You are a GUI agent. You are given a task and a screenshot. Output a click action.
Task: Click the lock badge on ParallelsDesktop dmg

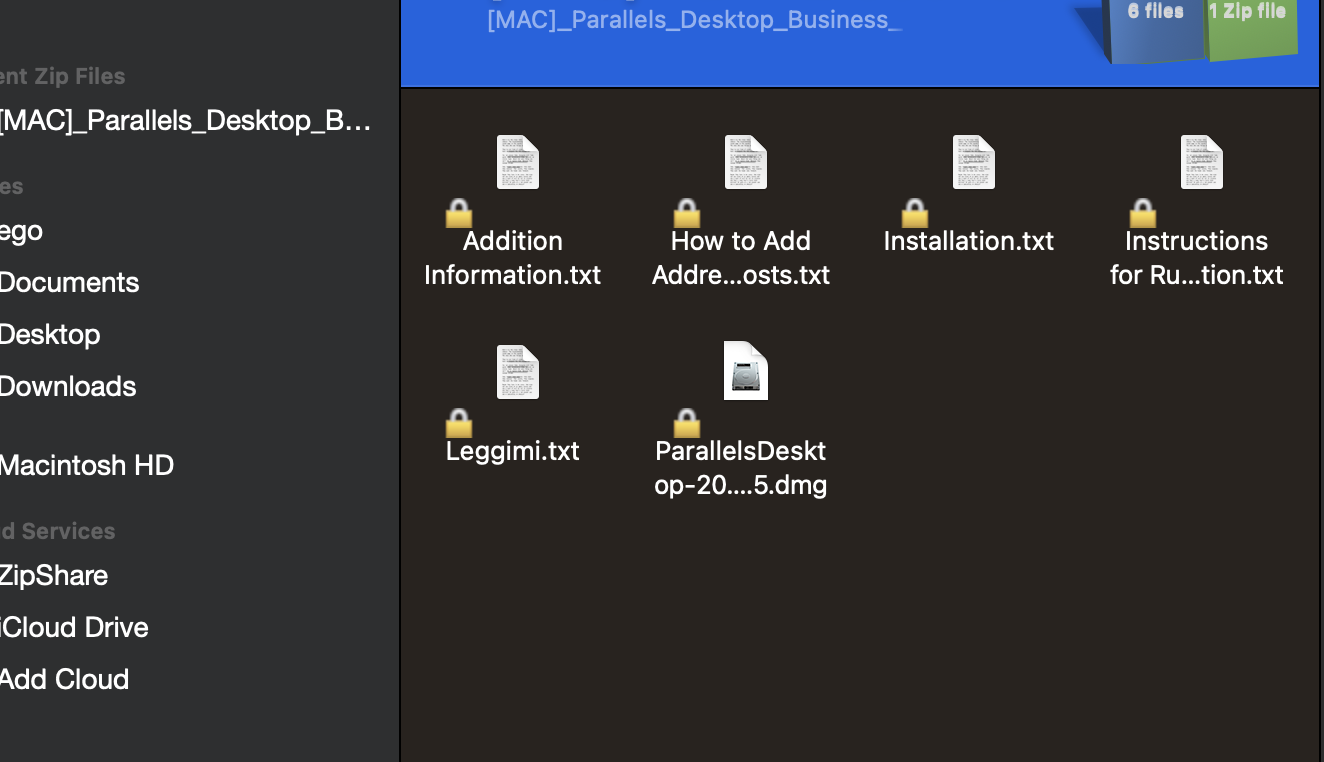click(687, 423)
